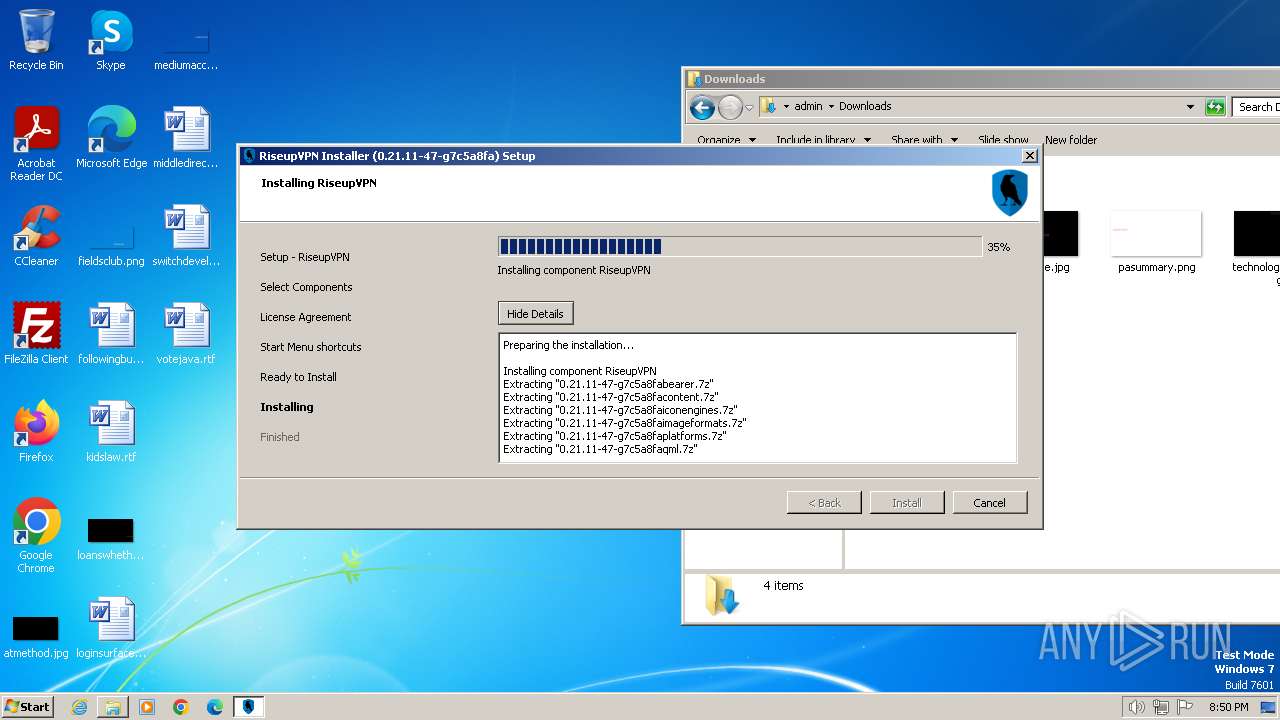Click the installation progress bar
Viewport: 1280px width, 720px height.
coord(740,247)
